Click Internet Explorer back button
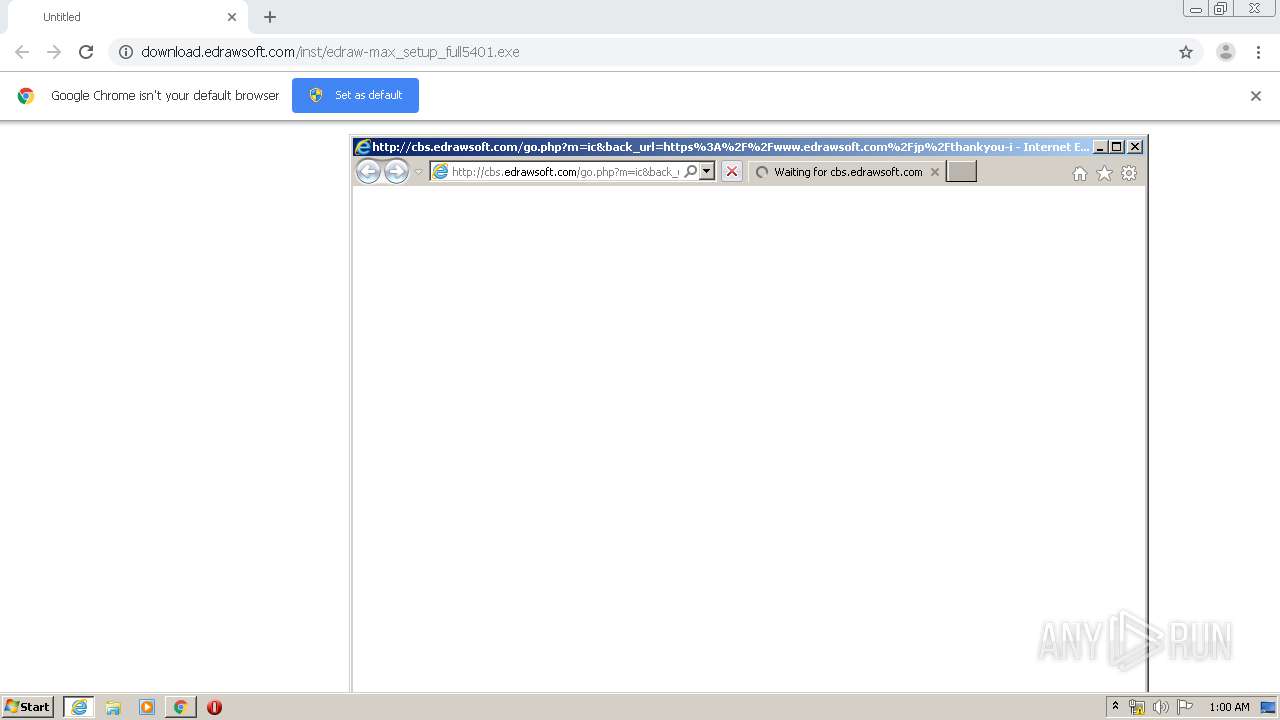This screenshot has height=720, width=1280. click(x=368, y=172)
